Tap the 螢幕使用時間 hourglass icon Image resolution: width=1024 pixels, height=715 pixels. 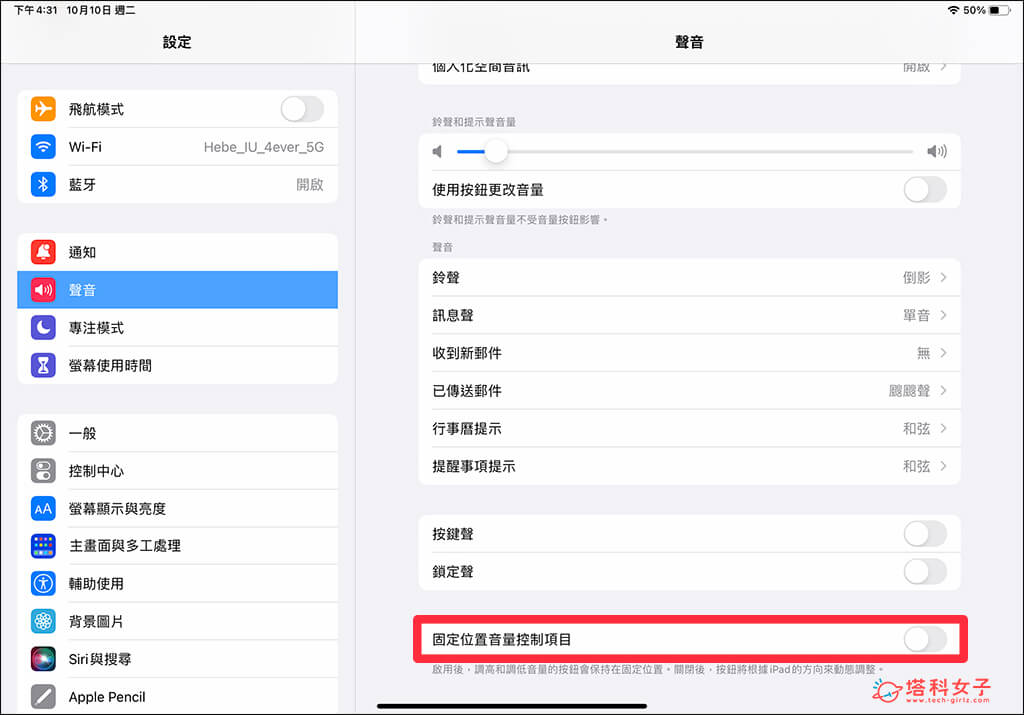43,366
